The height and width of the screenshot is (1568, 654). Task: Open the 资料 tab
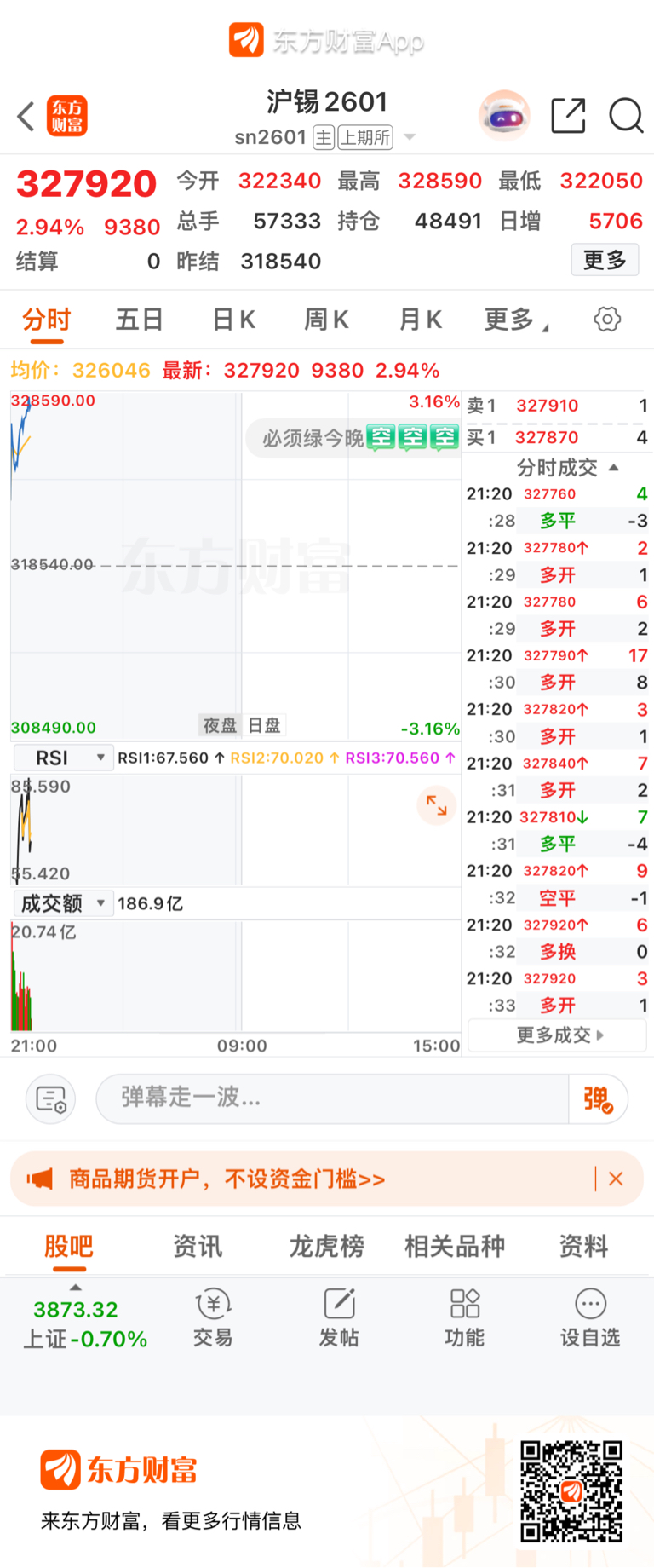pos(583,1246)
